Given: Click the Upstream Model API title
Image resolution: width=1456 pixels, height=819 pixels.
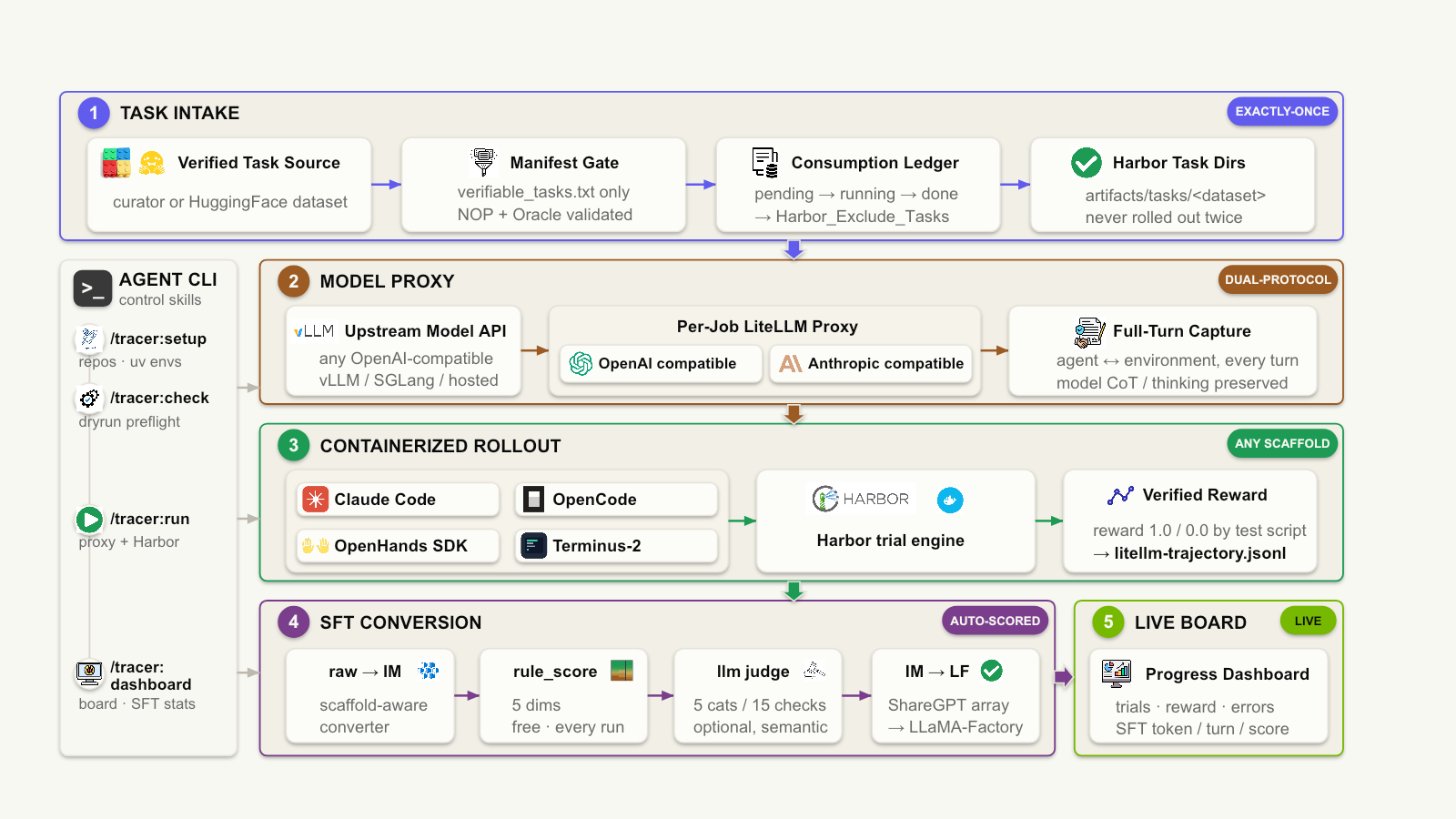Looking at the screenshot, I should click(425, 331).
